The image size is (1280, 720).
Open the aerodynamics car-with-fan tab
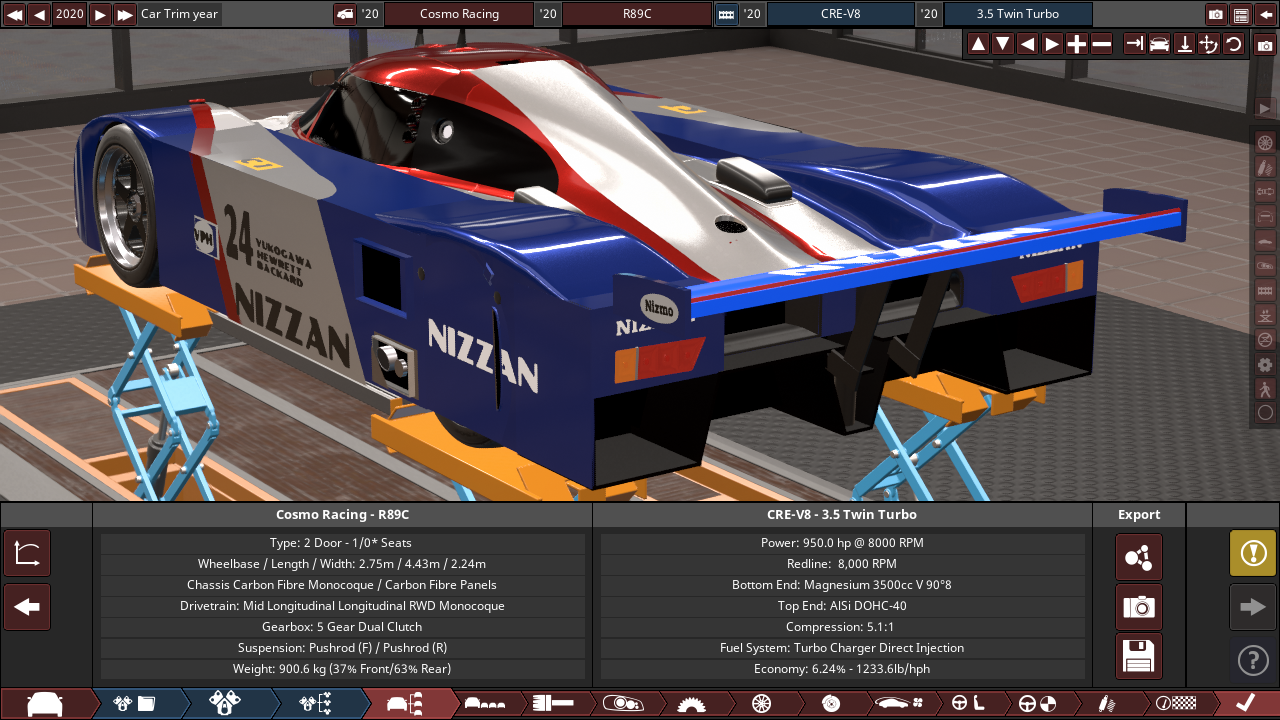pos(899,704)
